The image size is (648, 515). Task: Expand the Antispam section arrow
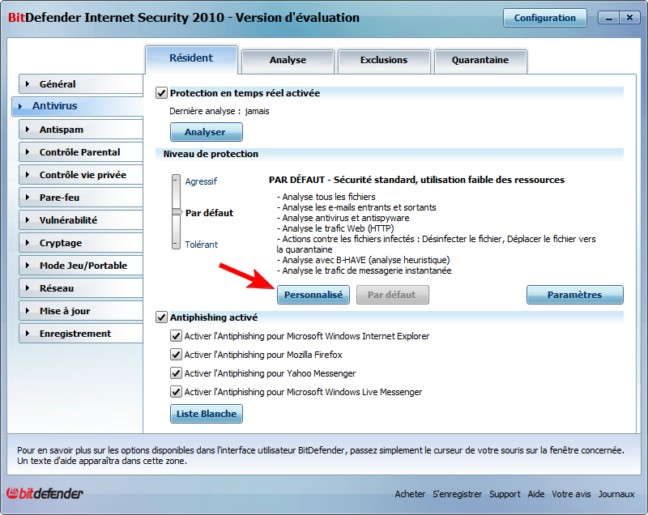pyautogui.click(x=27, y=129)
